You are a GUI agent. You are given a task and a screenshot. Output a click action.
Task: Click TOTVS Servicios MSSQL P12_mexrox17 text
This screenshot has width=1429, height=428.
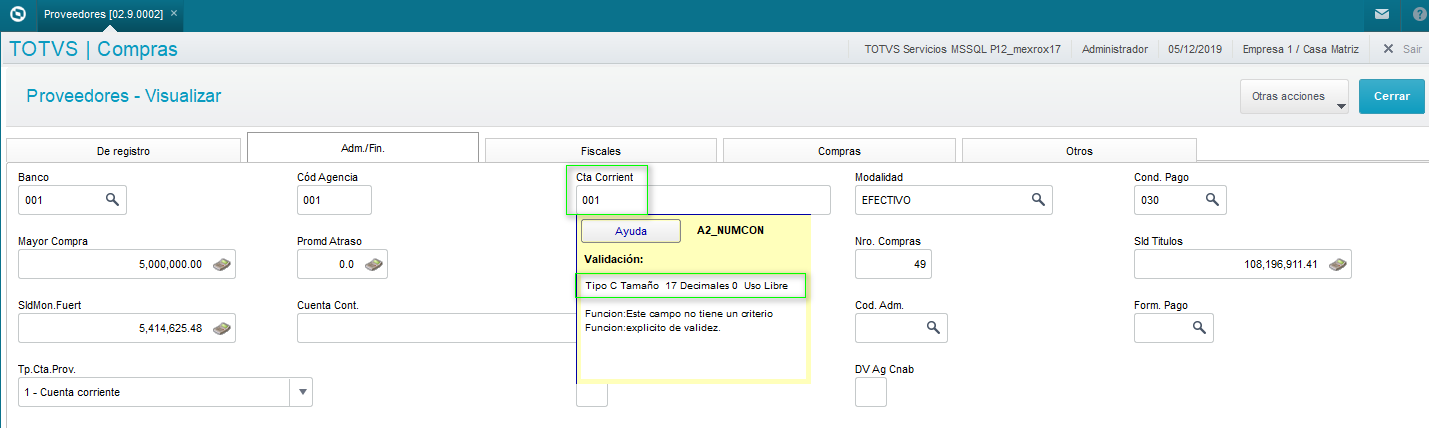(x=962, y=48)
